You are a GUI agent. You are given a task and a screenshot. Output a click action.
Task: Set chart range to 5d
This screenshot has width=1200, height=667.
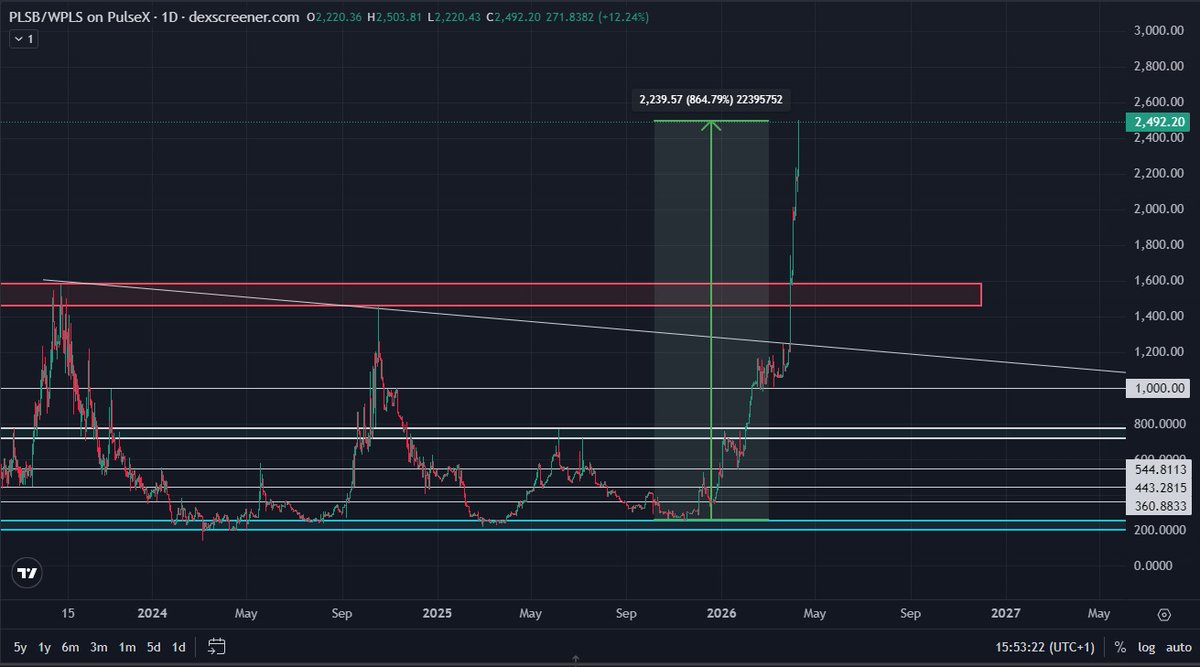154,647
